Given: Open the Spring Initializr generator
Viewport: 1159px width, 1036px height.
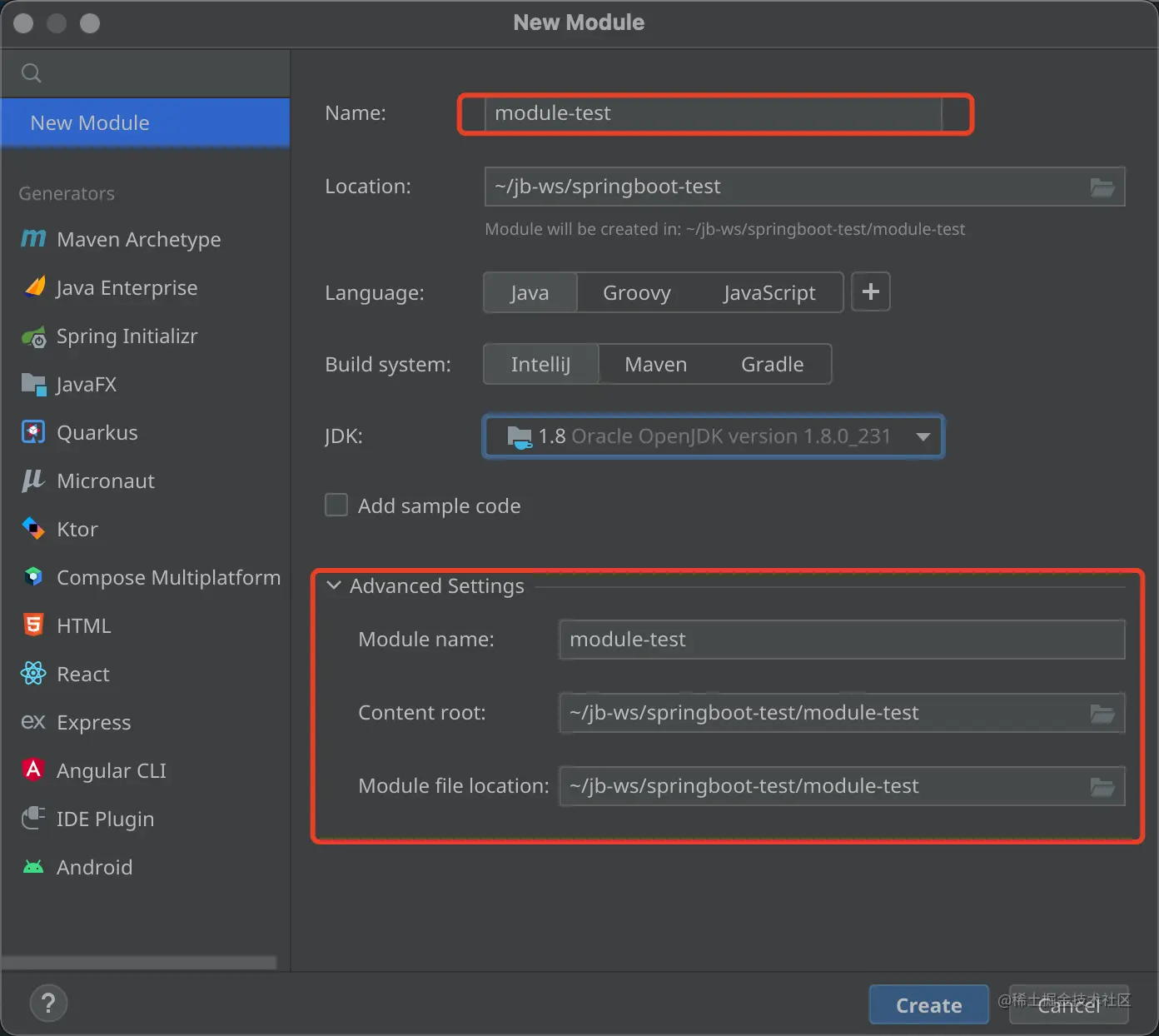Looking at the screenshot, I should (x=146, y=336).
